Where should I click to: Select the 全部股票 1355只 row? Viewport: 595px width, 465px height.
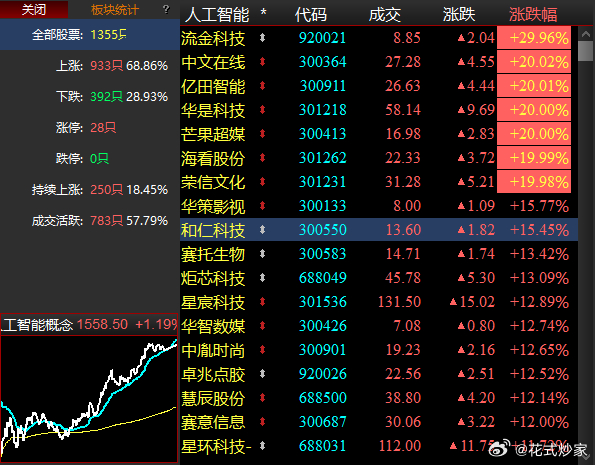point(90,35)
